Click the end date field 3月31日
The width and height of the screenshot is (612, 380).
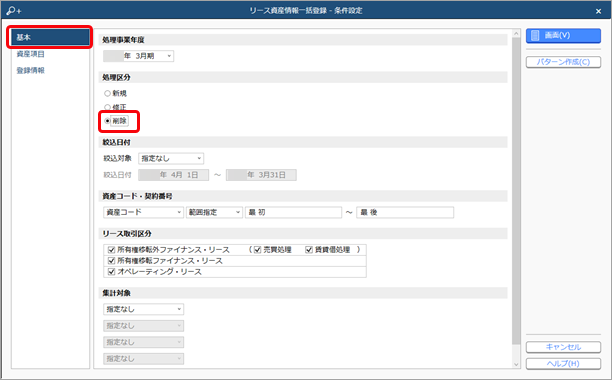tap(261, 175)
